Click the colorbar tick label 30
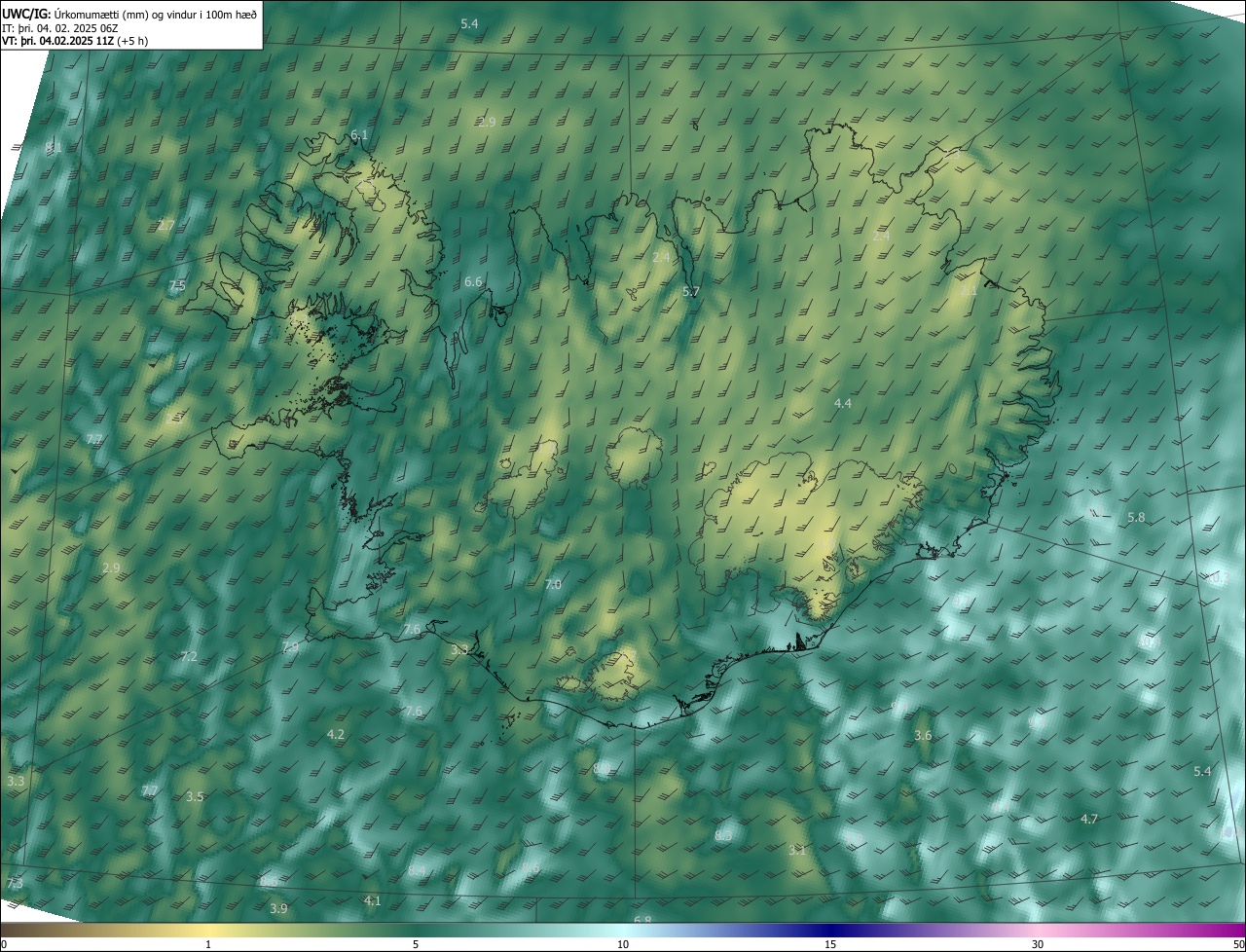 click(1038, 944)
